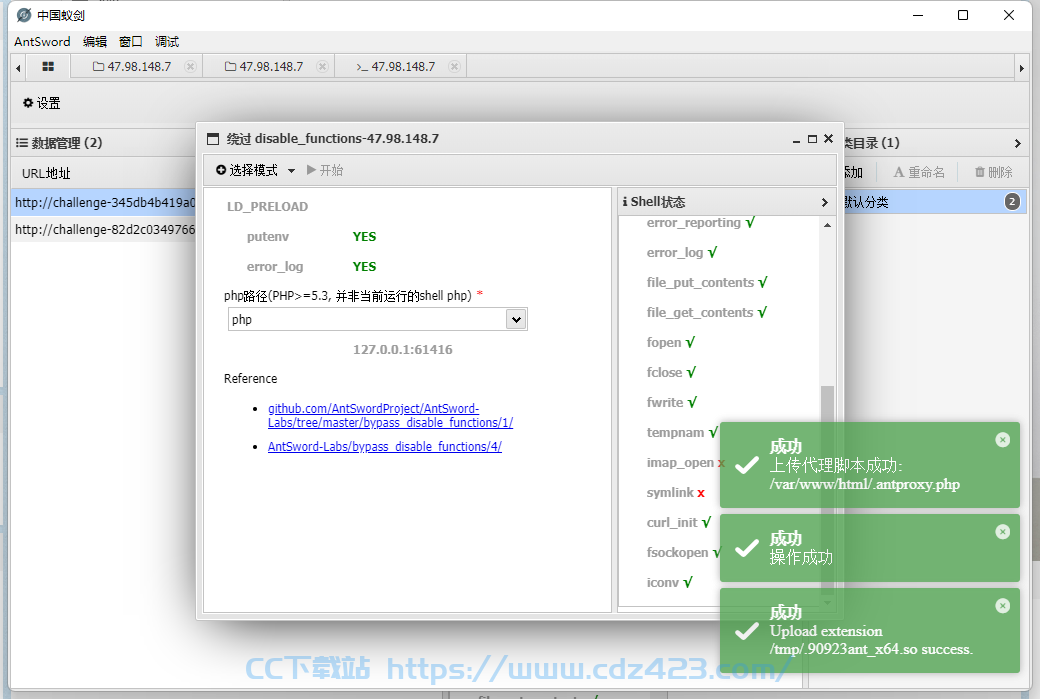Click the file_put_contents status entry
Viewport: 1040px width, 699px height.
click(706, 283)
